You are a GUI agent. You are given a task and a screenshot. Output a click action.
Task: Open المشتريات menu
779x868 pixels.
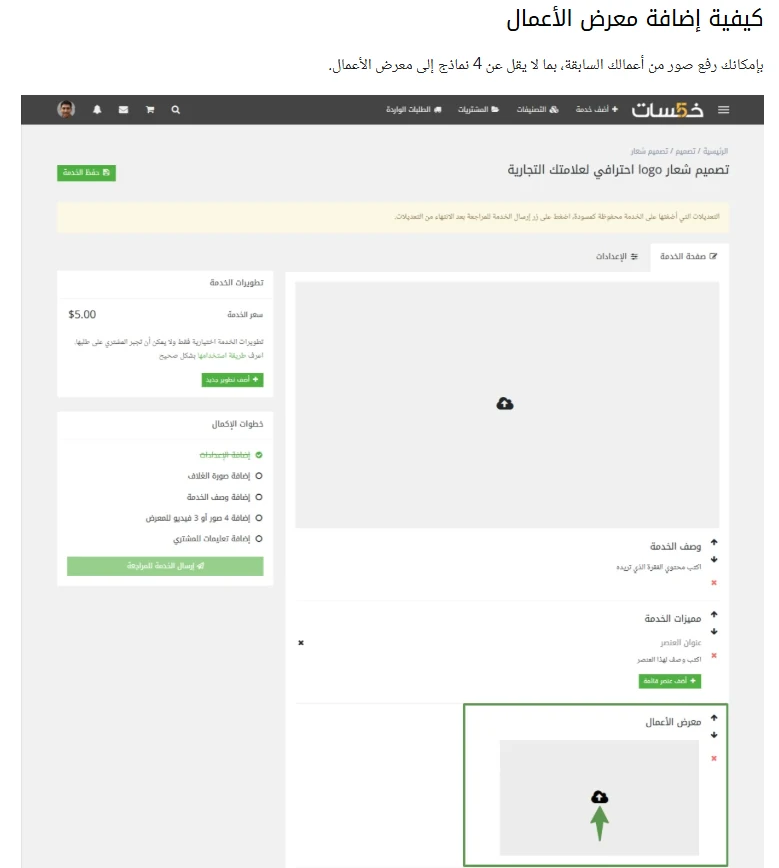click(x=478, y=110)
